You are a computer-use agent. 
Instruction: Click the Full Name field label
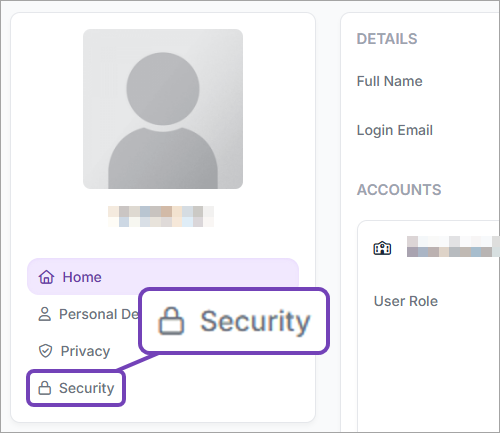click(x=390, y=81)
